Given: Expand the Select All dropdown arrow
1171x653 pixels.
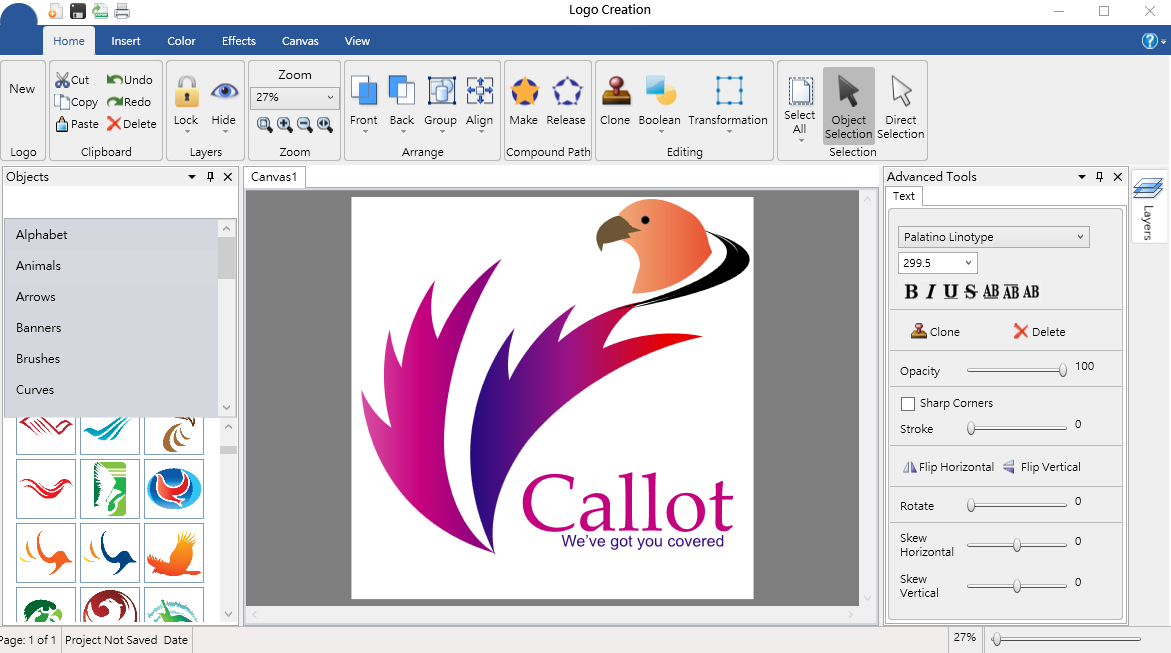Looking at the screenshot, I should (x=800, y=140).
